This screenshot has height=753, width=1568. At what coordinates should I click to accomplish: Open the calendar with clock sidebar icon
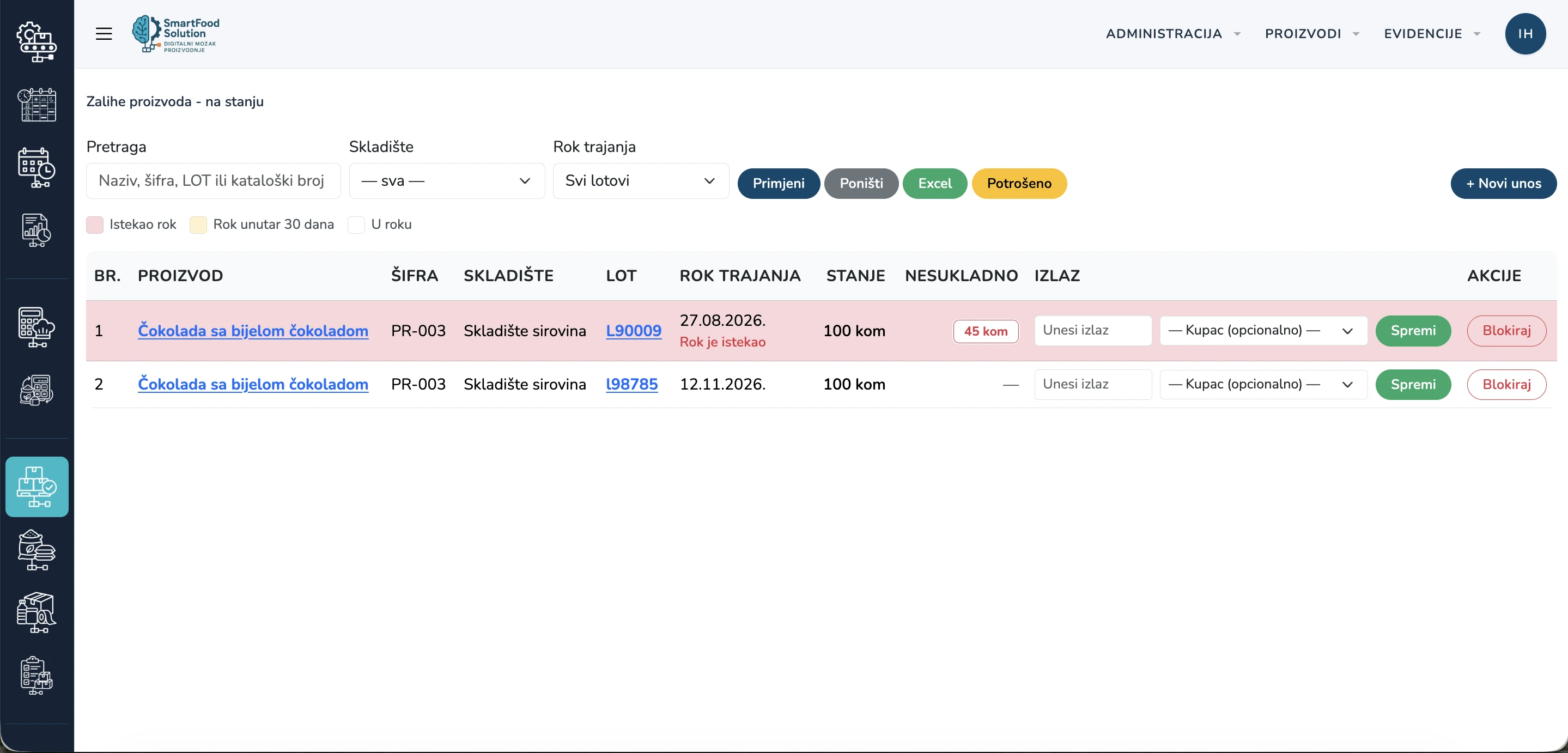coord(37,167)
